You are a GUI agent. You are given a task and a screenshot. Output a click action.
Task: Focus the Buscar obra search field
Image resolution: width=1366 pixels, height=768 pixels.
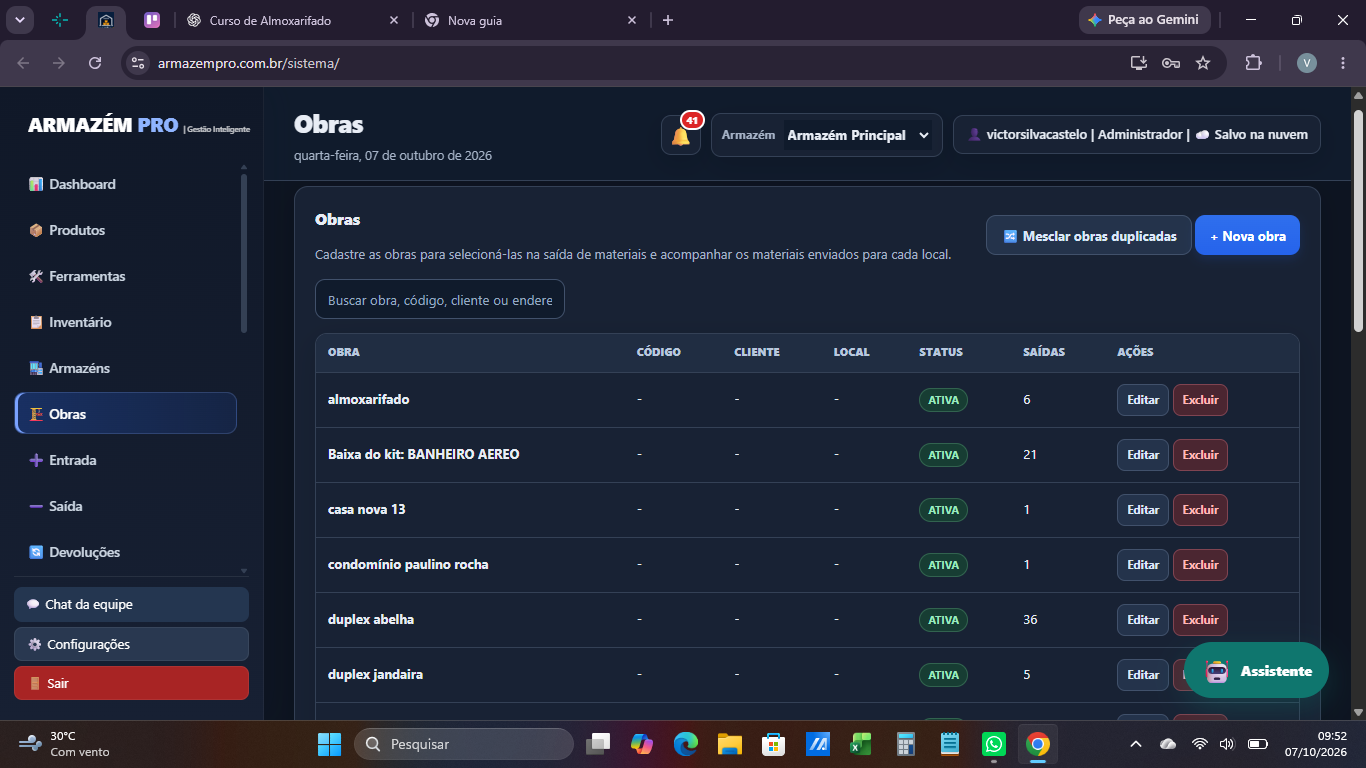[440, 299]
